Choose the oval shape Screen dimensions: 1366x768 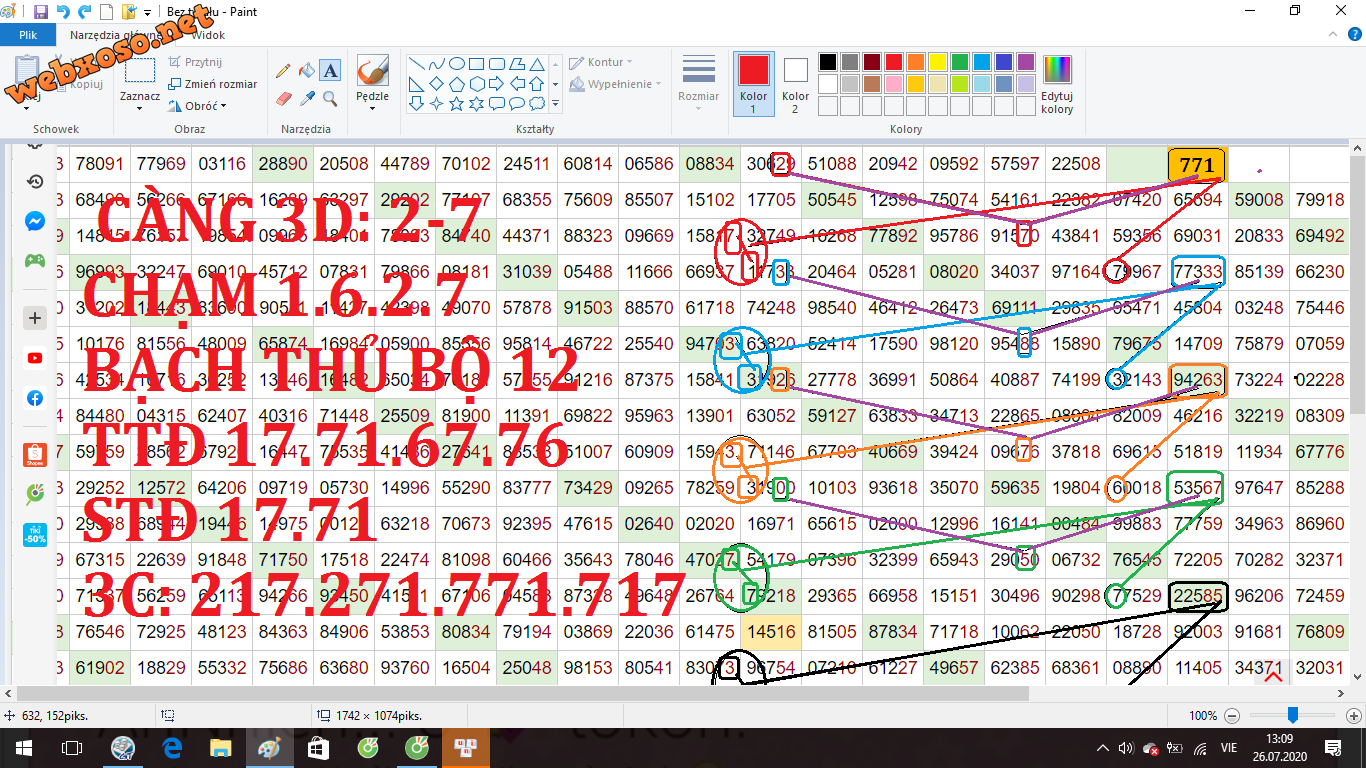(457, 63)
